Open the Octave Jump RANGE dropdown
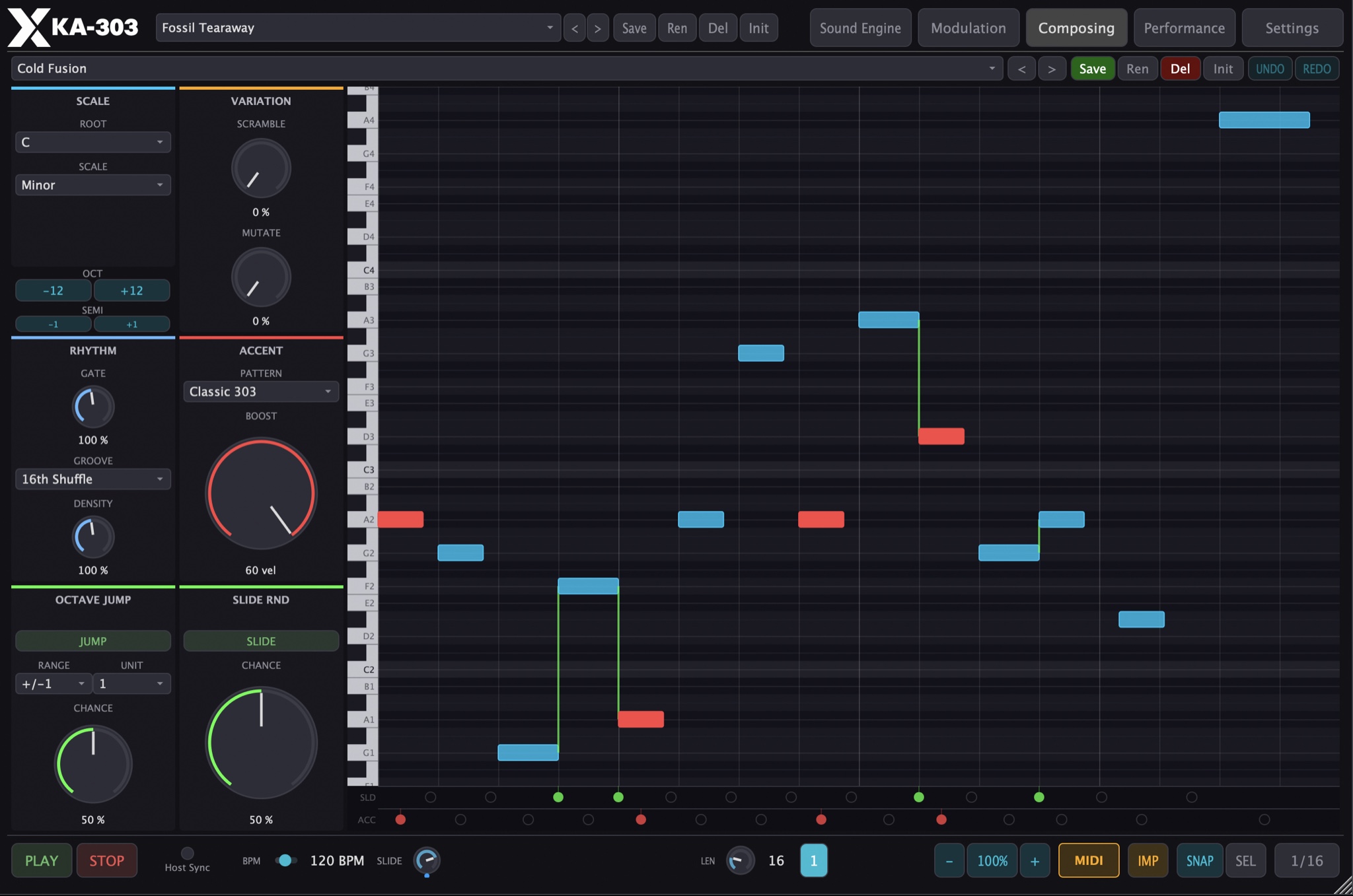 coord(54,684)
